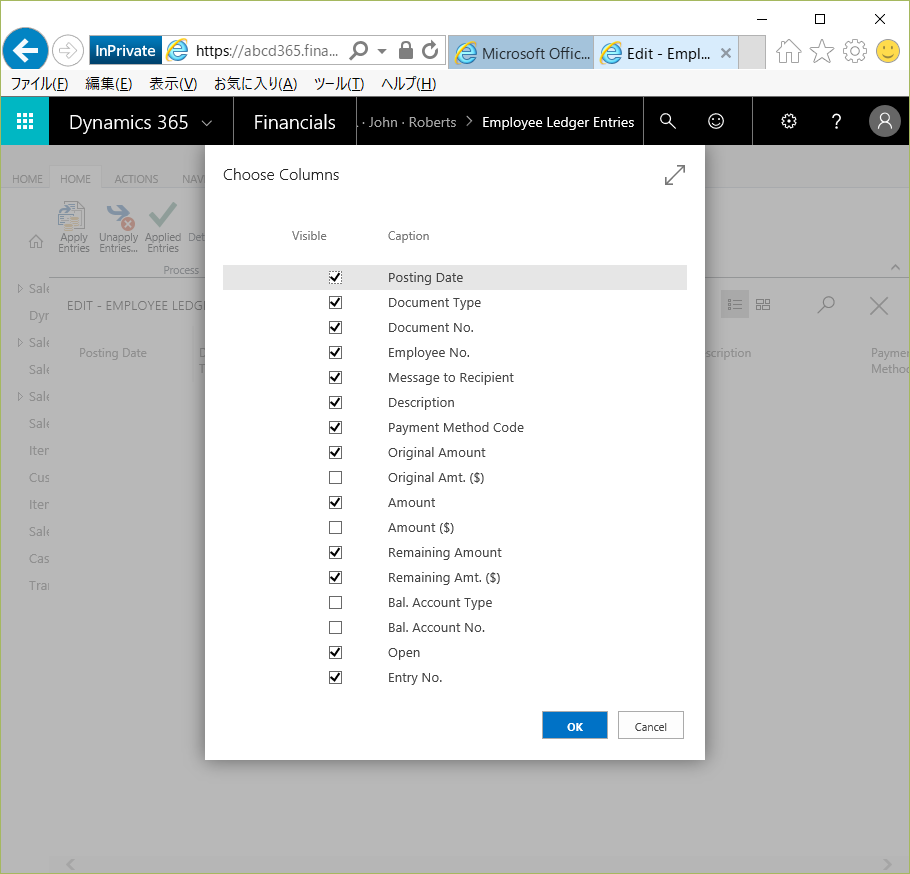
Task: Uncheck the Description column checkbox
Action: click(335, 402)
